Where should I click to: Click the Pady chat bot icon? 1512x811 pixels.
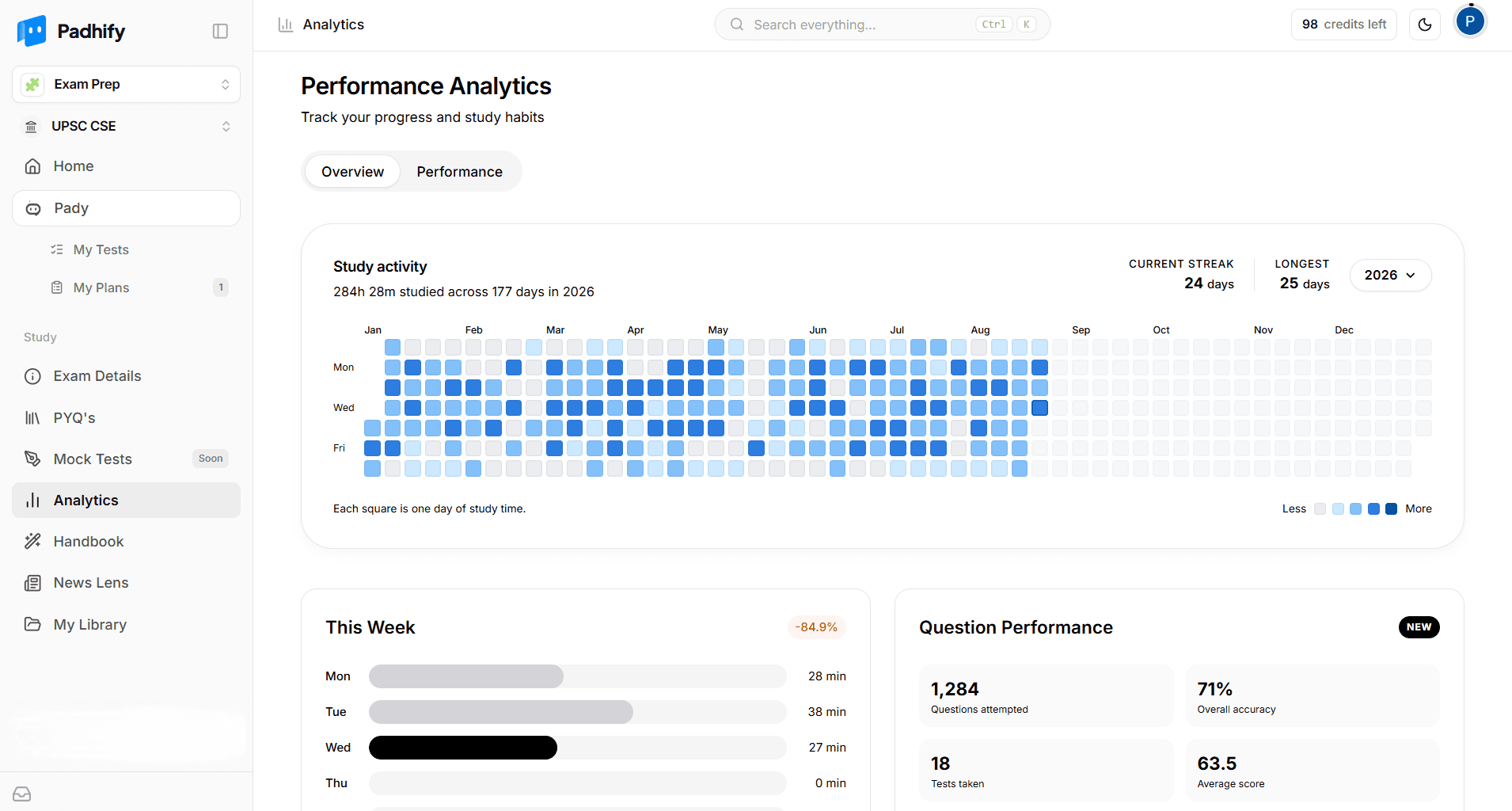tap(33, 209)
